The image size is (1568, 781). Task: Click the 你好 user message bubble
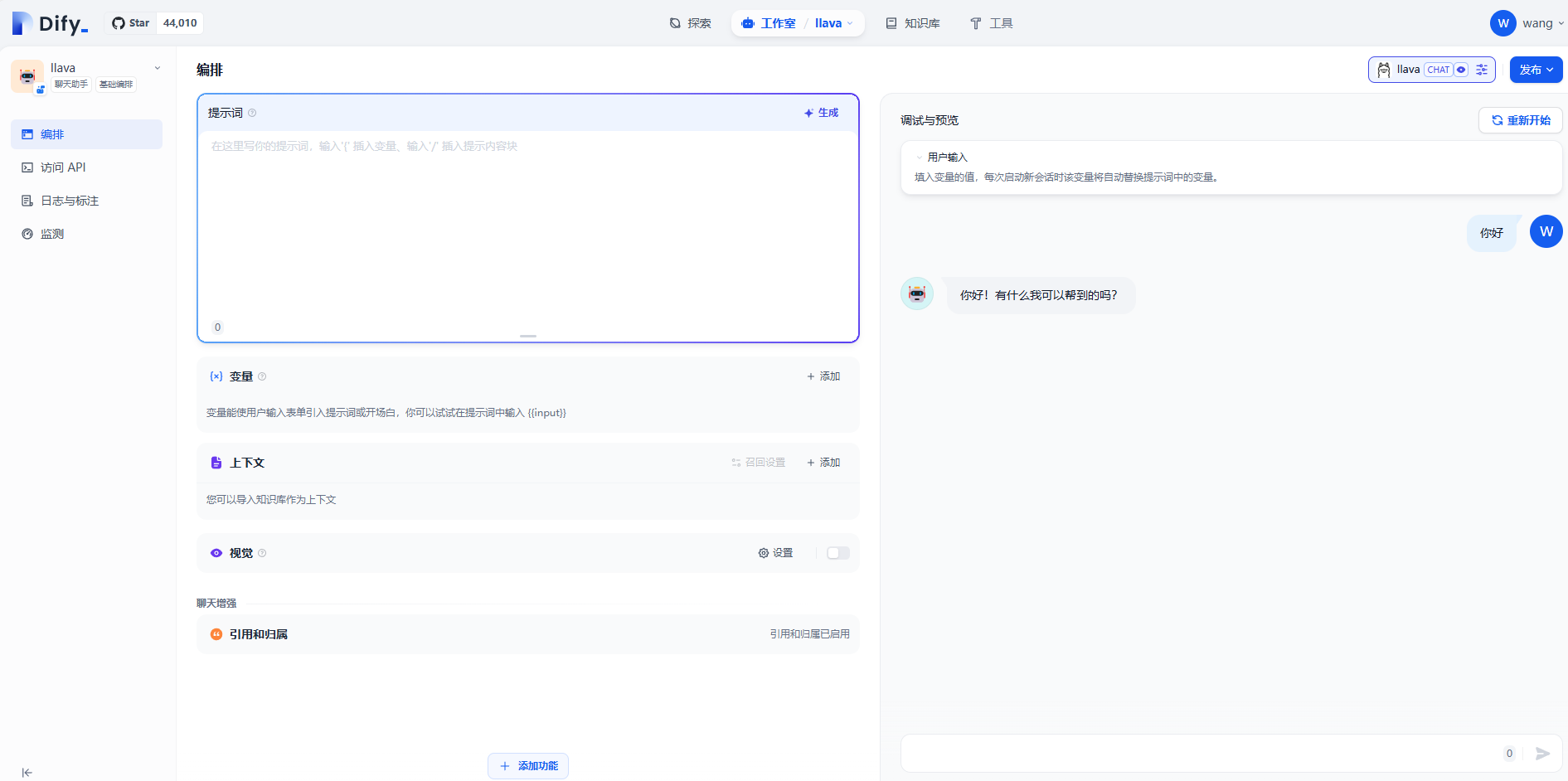point(1492,233)
